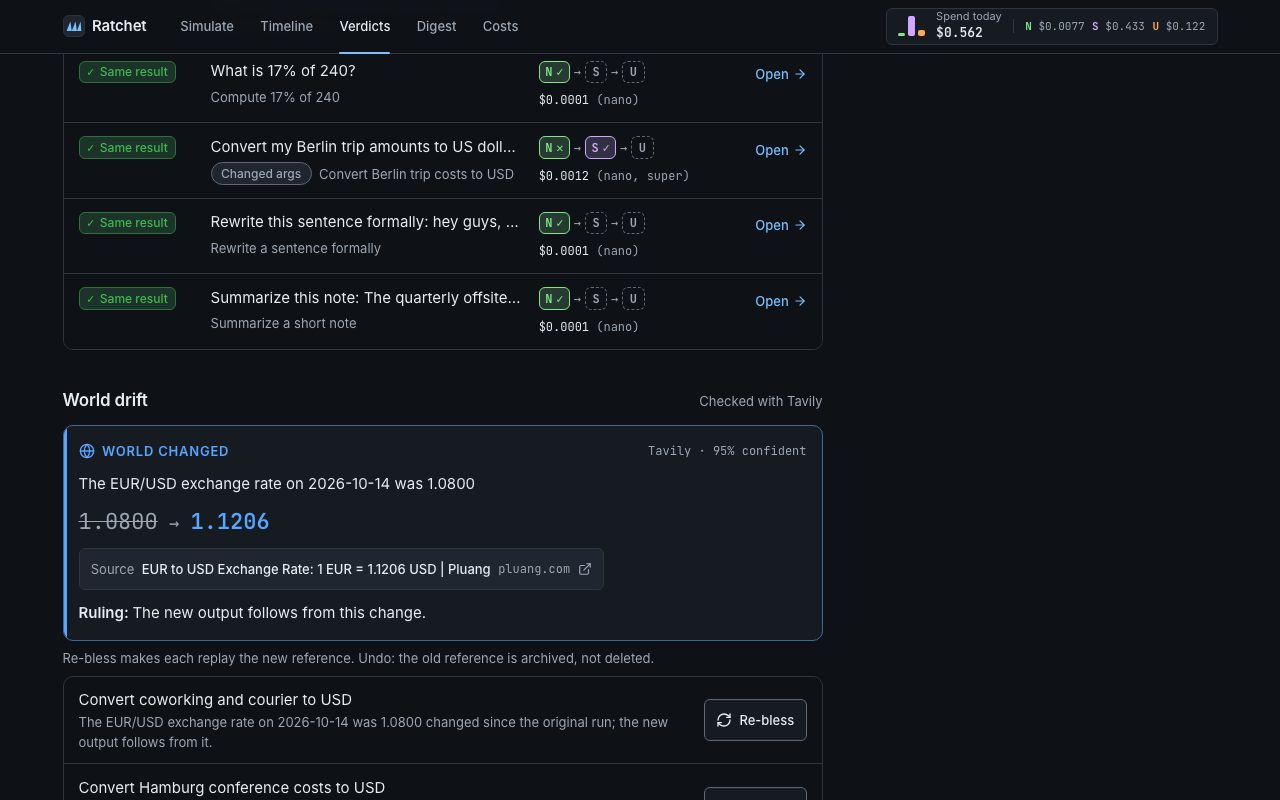Viewport: 1280px width, 800px height.
Task: Click the struck-through old rate 1.0800
Action: coord(118,522)
